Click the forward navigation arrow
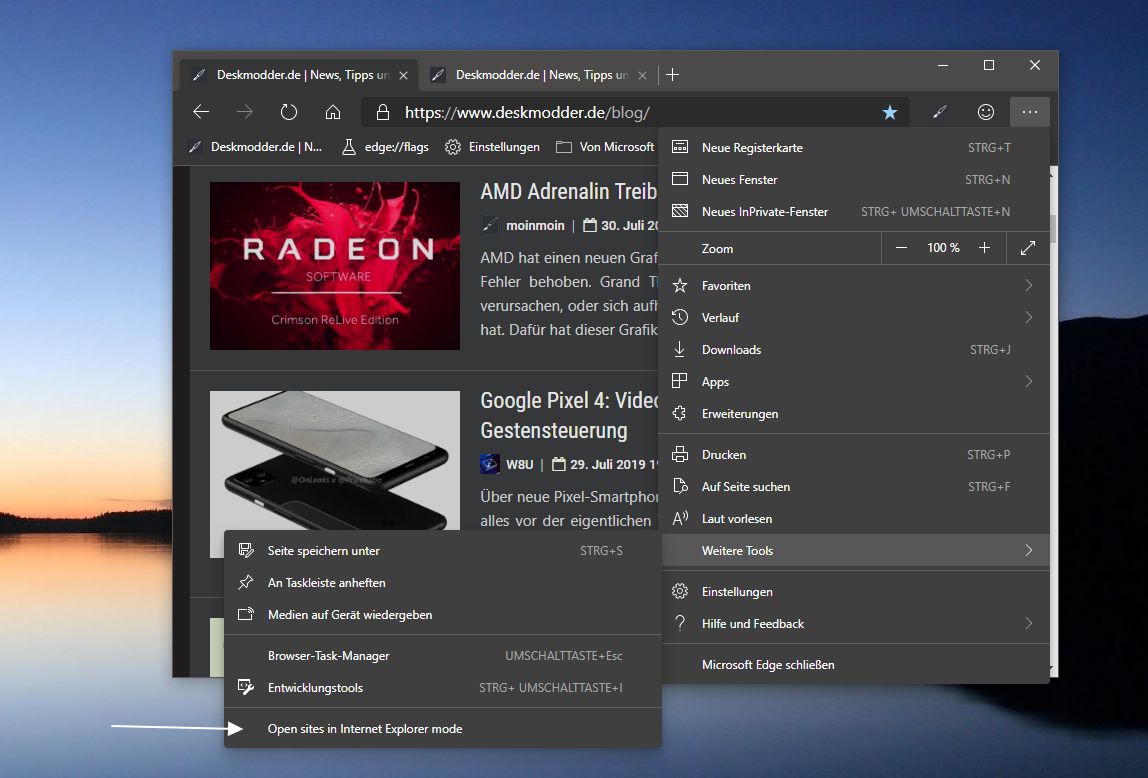Image resolution: width=1148 pixels, height=778 pixels. [x=245, y=112]
